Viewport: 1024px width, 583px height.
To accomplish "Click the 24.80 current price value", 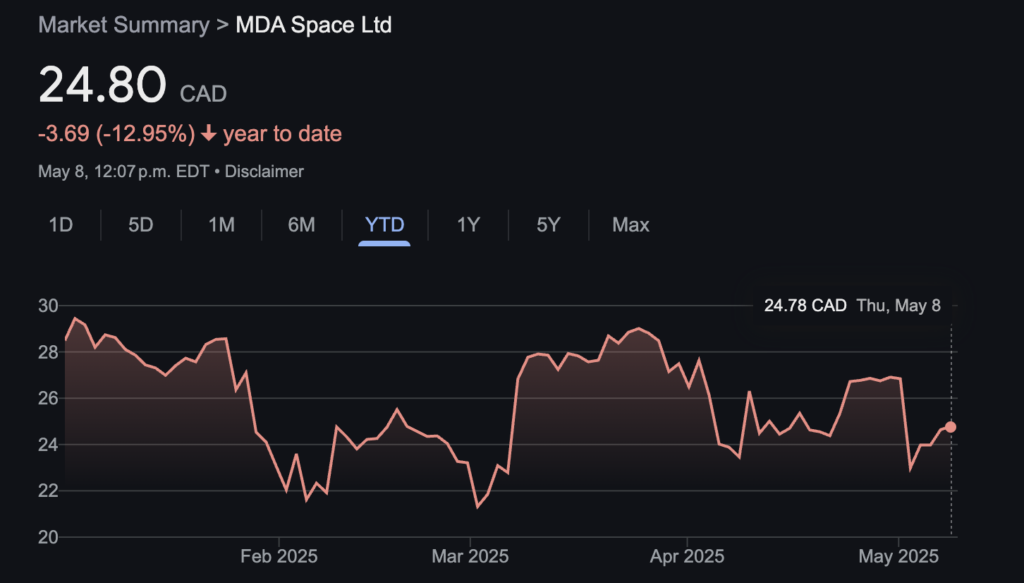I will (103, 85).
